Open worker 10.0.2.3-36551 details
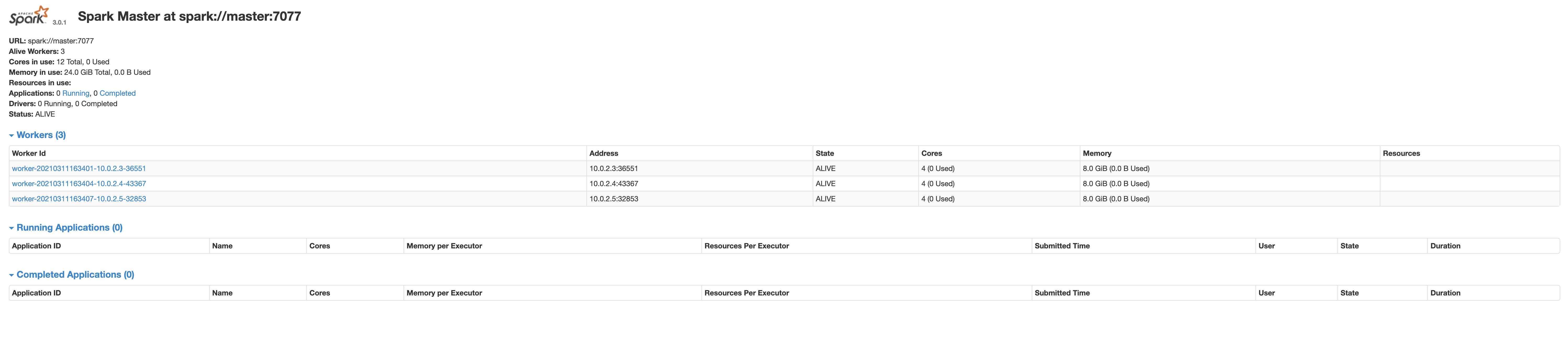This screenshot has width=1568, height=354. [79, 169]
